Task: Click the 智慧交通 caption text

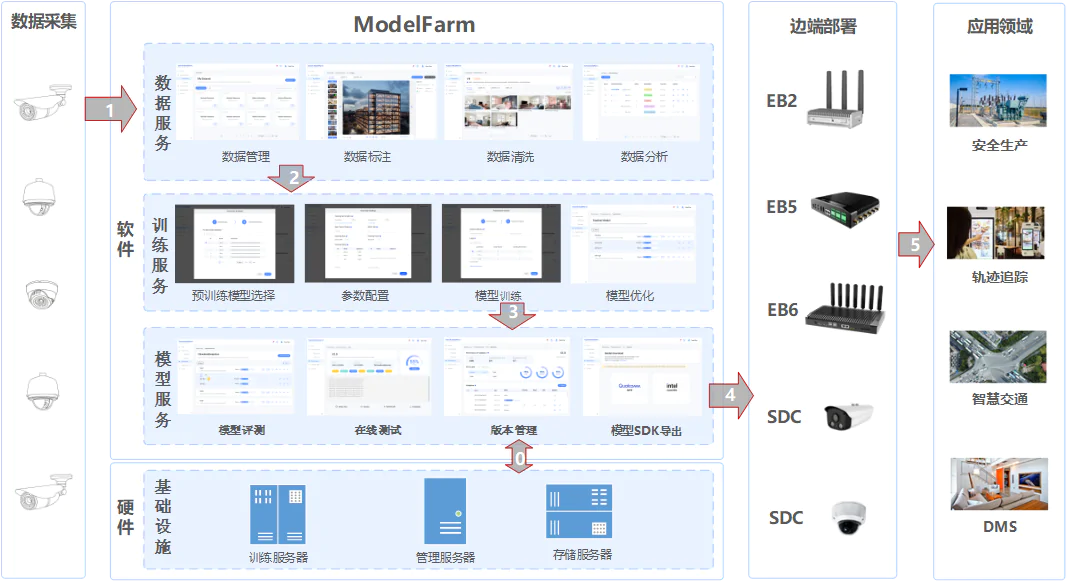Action: 1000,399
